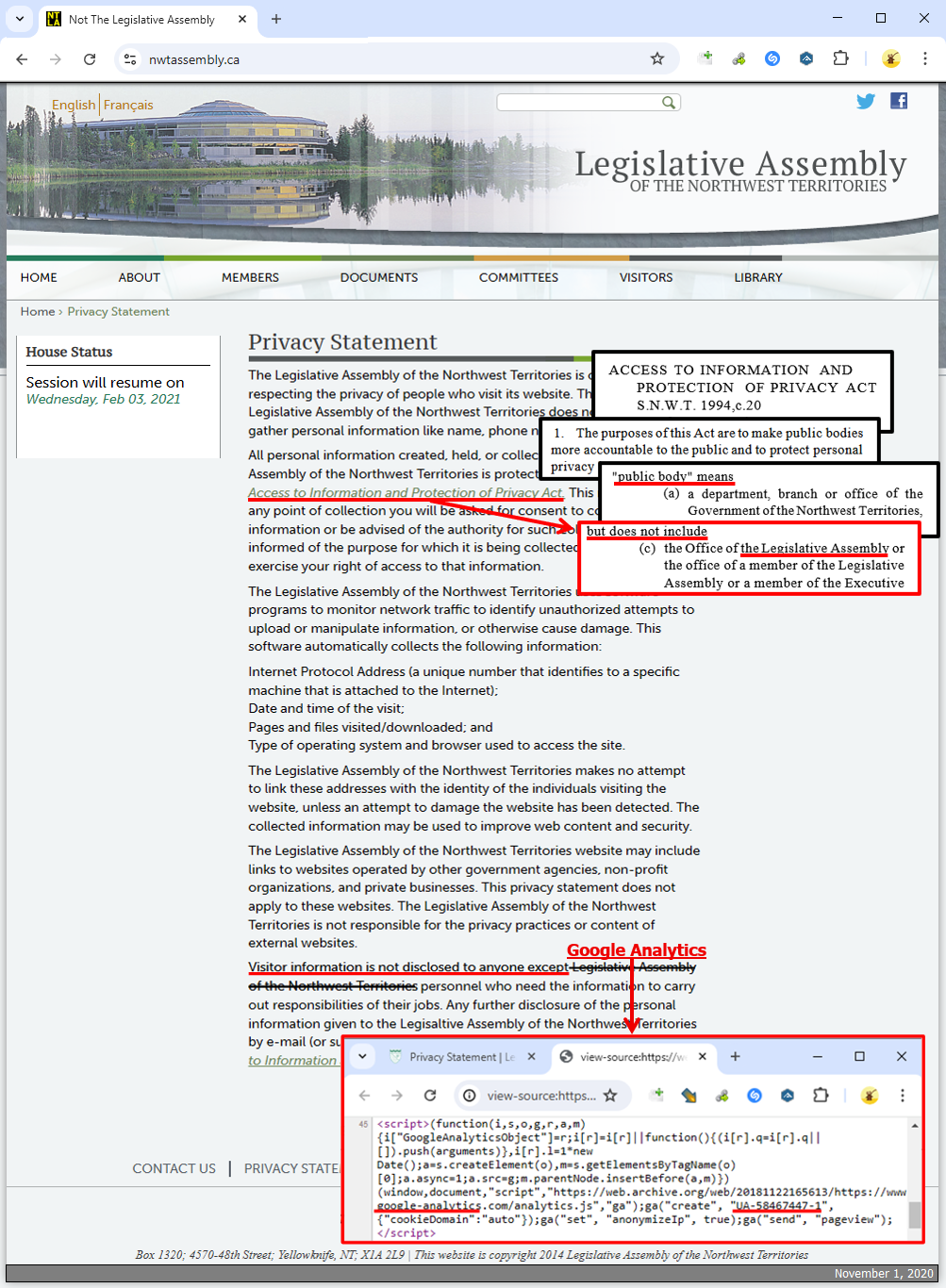
Task: Select the view-source tab in the inset window
Action: pyautogui.click(x=633, y=1057)
